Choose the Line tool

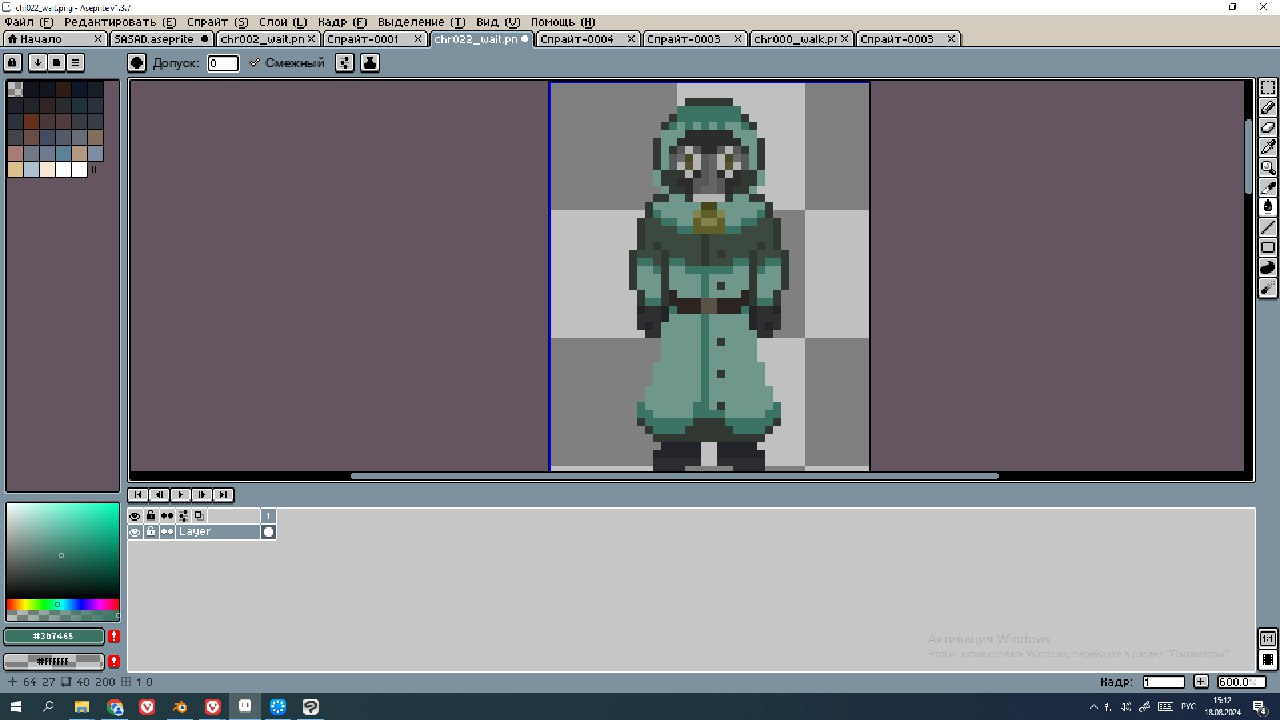click(x=1268, y=228)
